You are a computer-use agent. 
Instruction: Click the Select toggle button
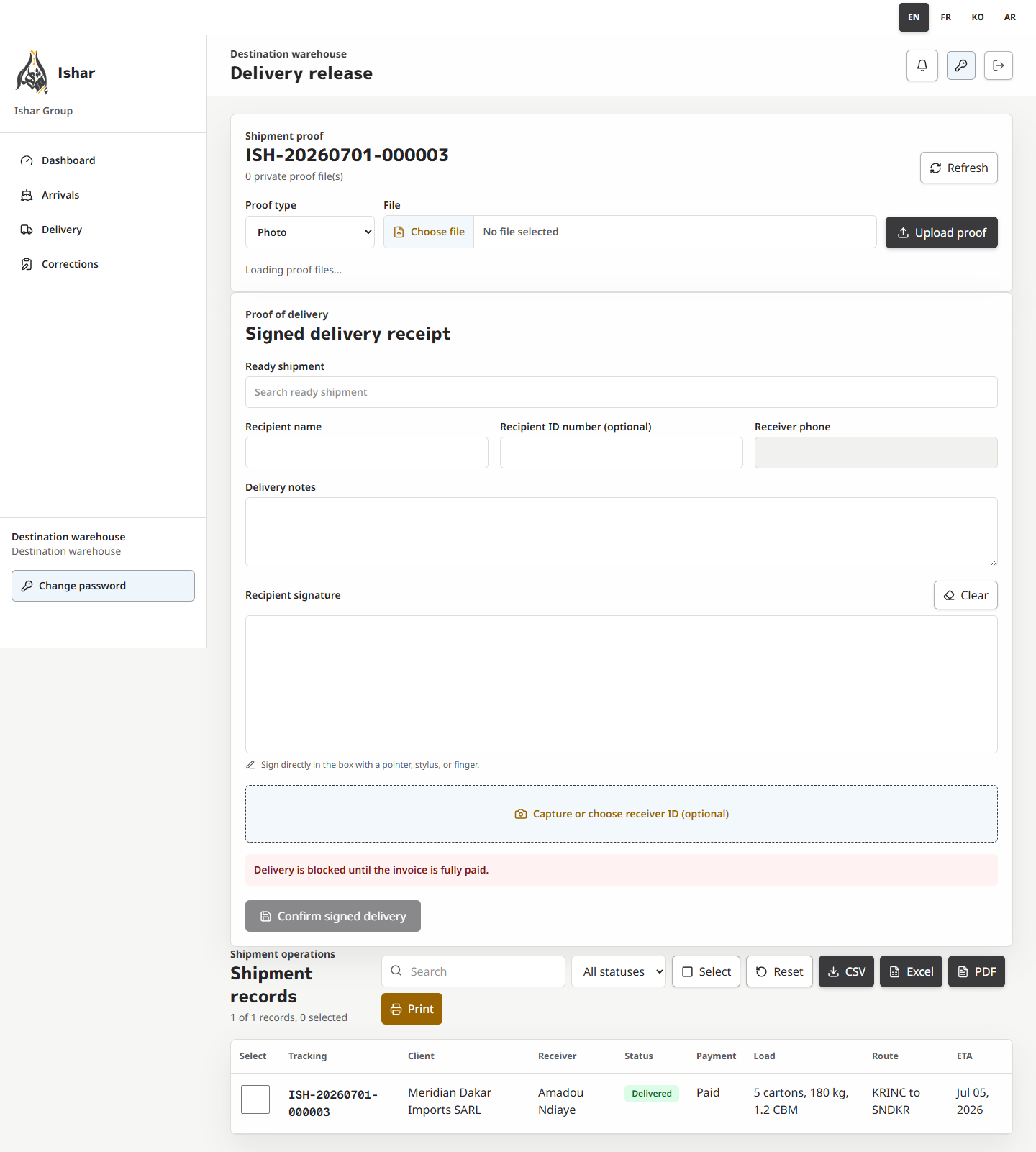coord(706,971)
